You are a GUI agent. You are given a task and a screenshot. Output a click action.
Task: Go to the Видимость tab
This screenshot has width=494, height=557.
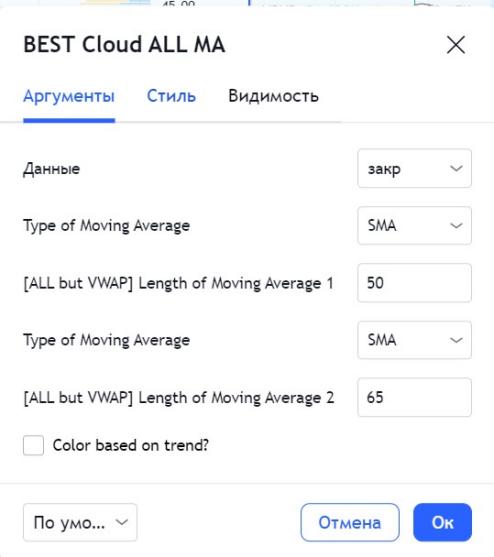coord(273,96)
